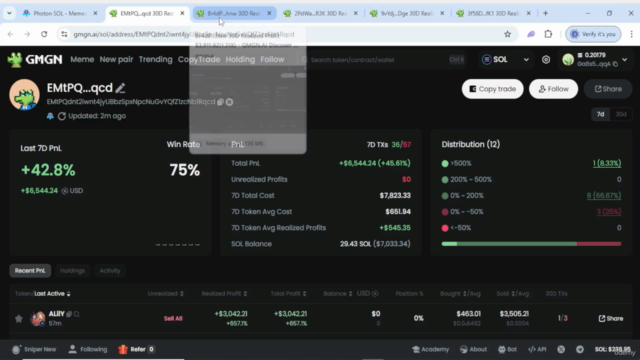
Task: Open the settings gear icon
Action: (x=546, y=60)
